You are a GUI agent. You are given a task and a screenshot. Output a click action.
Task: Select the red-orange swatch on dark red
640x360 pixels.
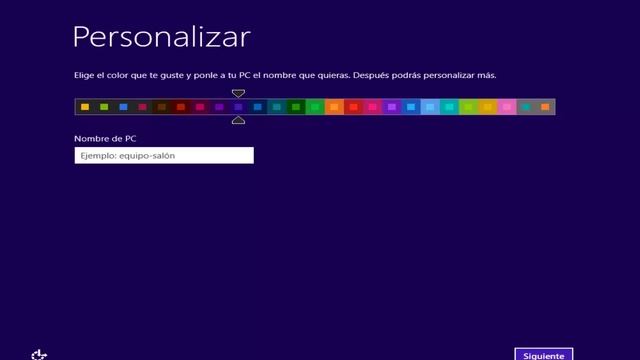[x=181, y=107]
